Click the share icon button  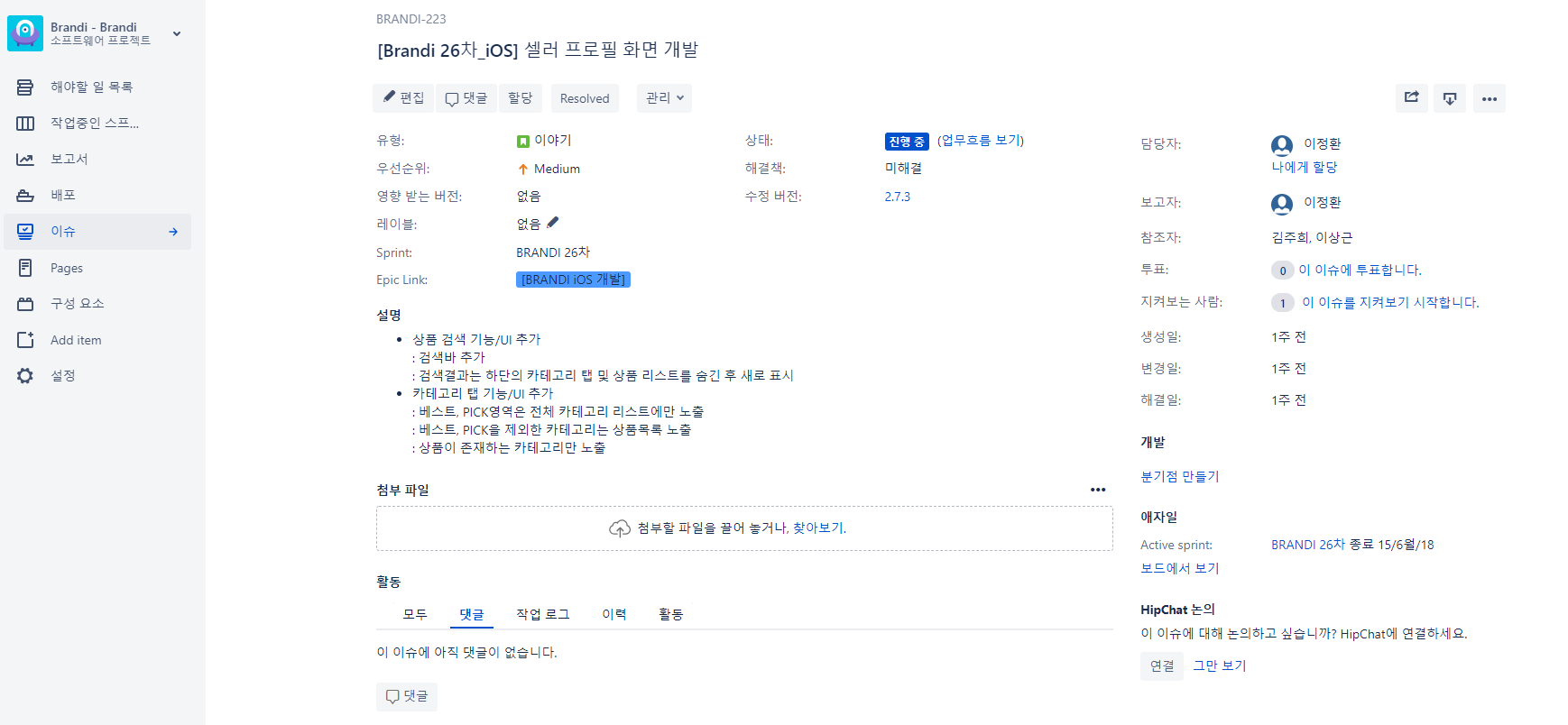click(1411, 98)
